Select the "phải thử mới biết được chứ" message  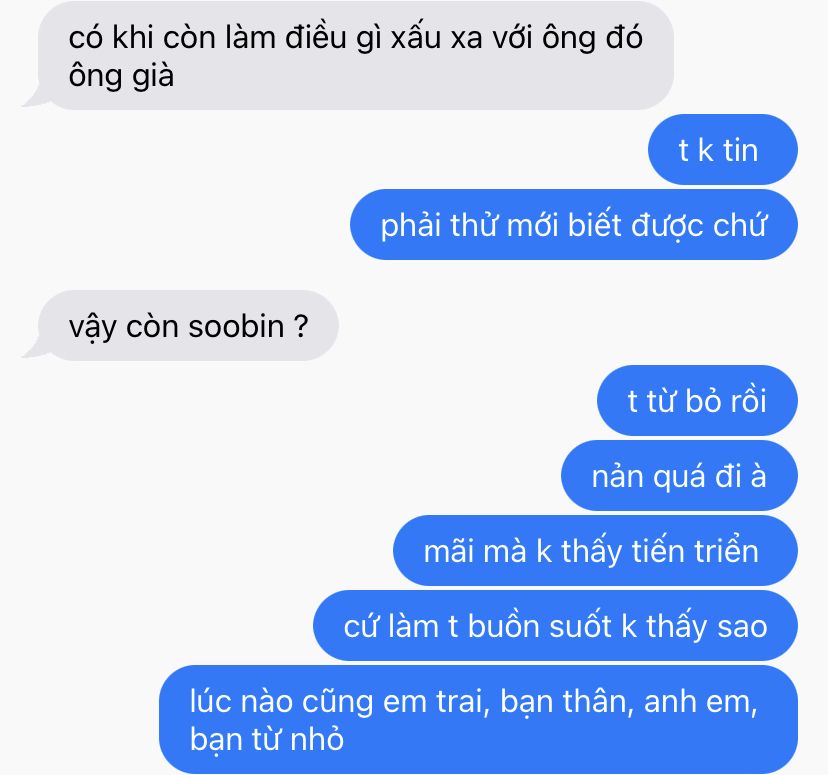pos(573,225)
